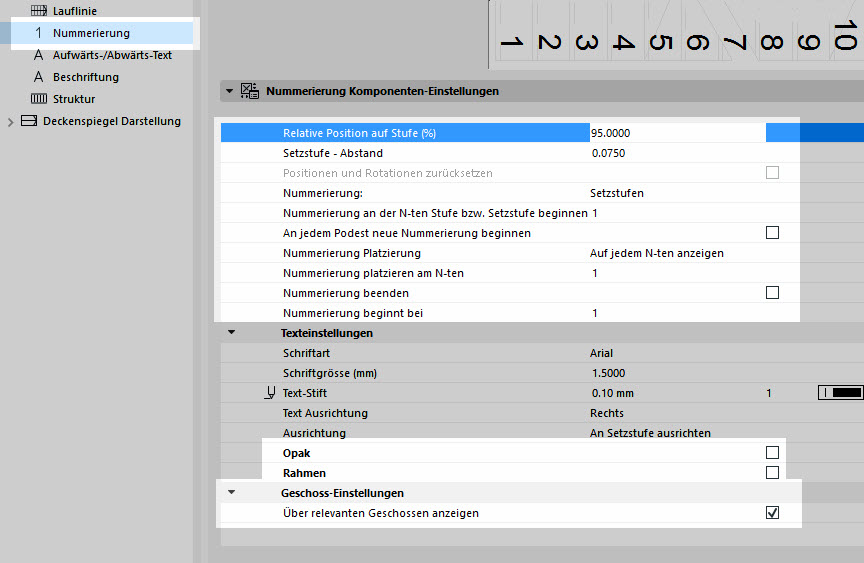Image resolution: width=864 pixels, height=563 pixels.
Task: Edit N-ten Stufe beginnen value
Action: [x=595, y=213]
